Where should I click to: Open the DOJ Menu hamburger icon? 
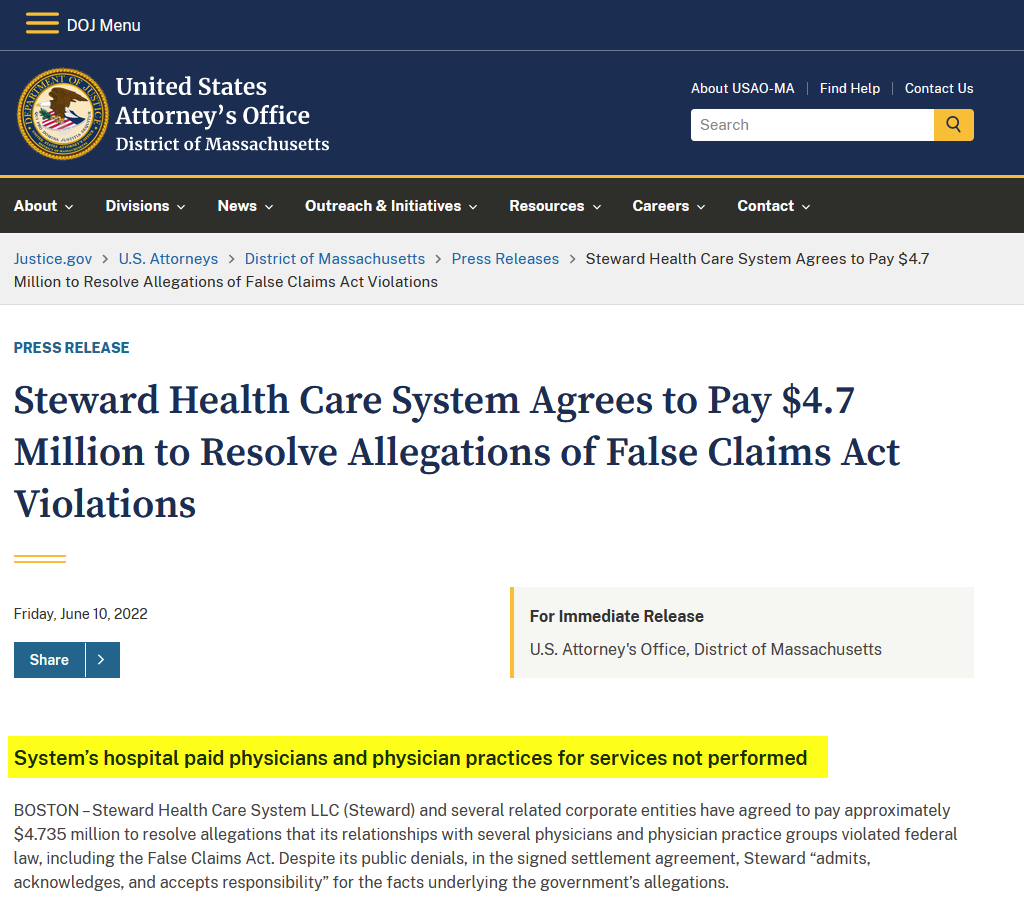click(42, 24)
